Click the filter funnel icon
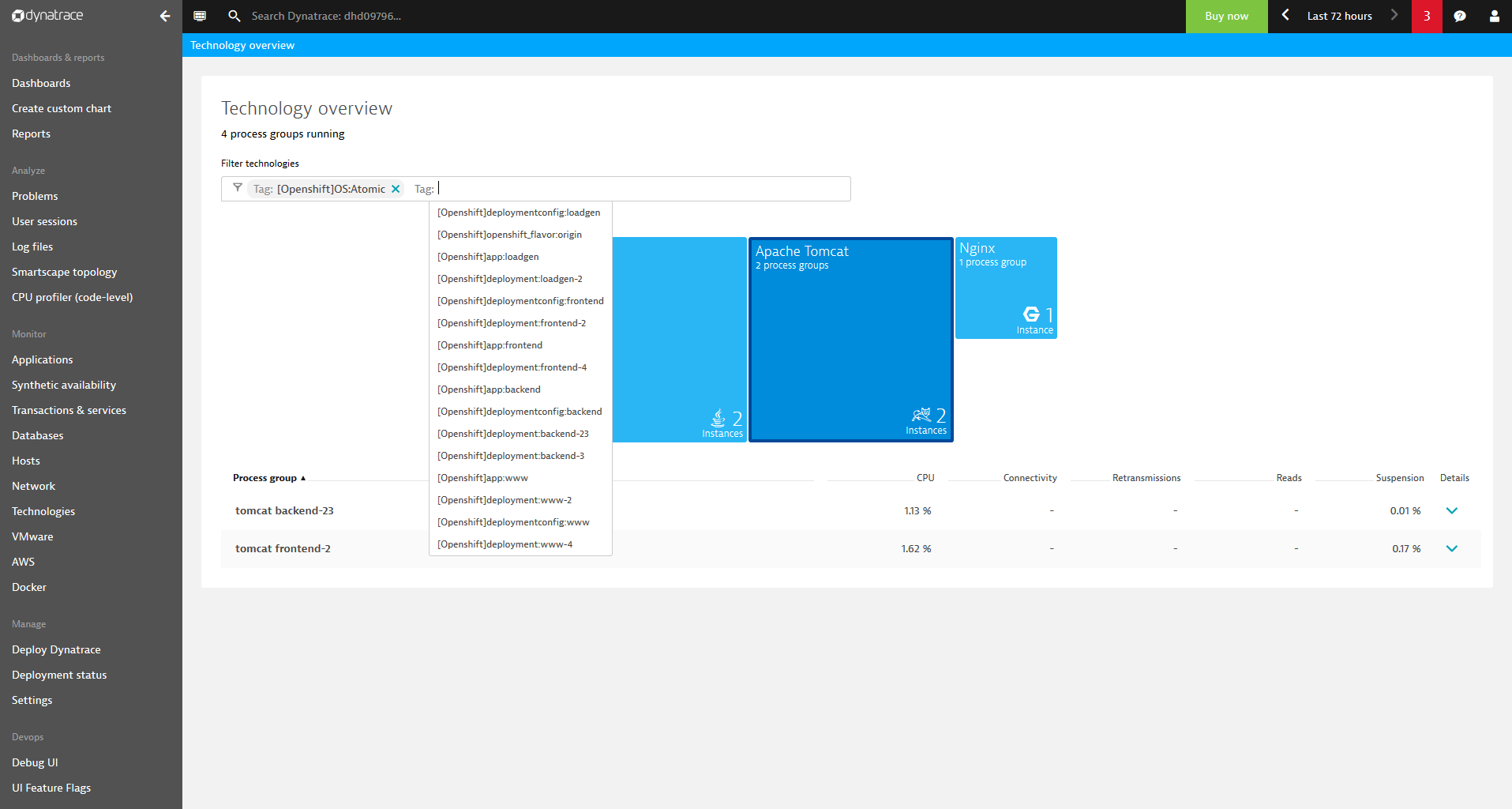The width and height of the screenshot is (1512, 809). 237,188
